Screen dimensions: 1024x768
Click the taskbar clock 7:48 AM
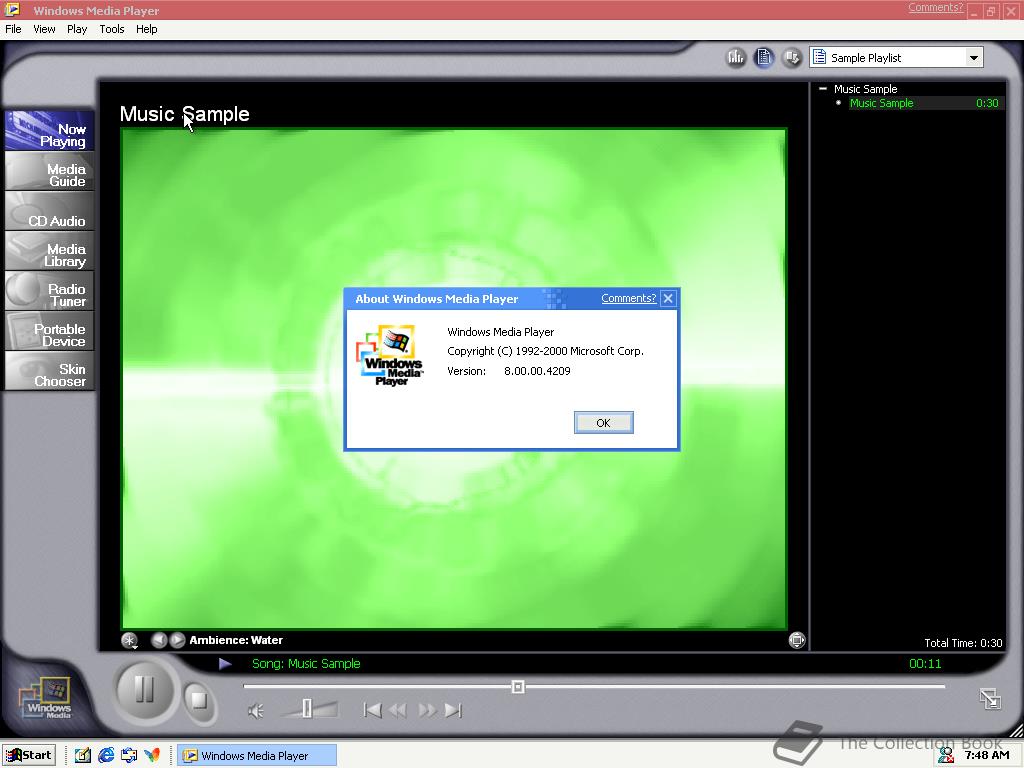coord(987,756)
